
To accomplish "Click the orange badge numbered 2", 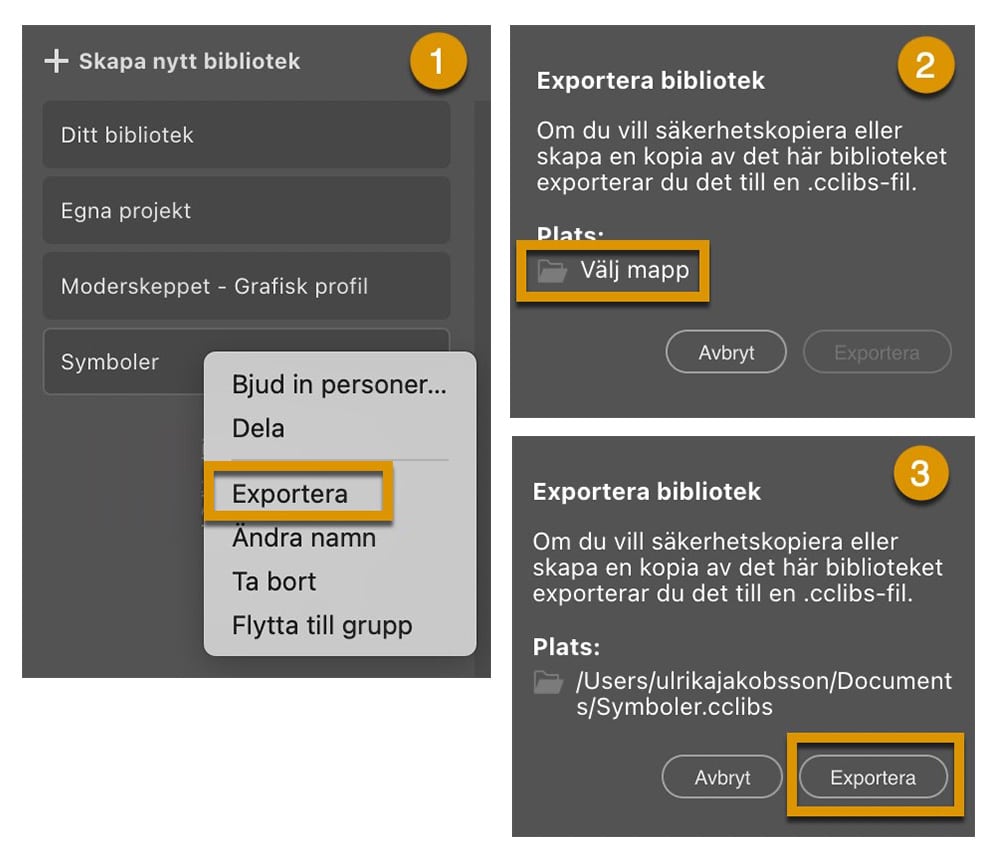I will (x=925, y=65).
